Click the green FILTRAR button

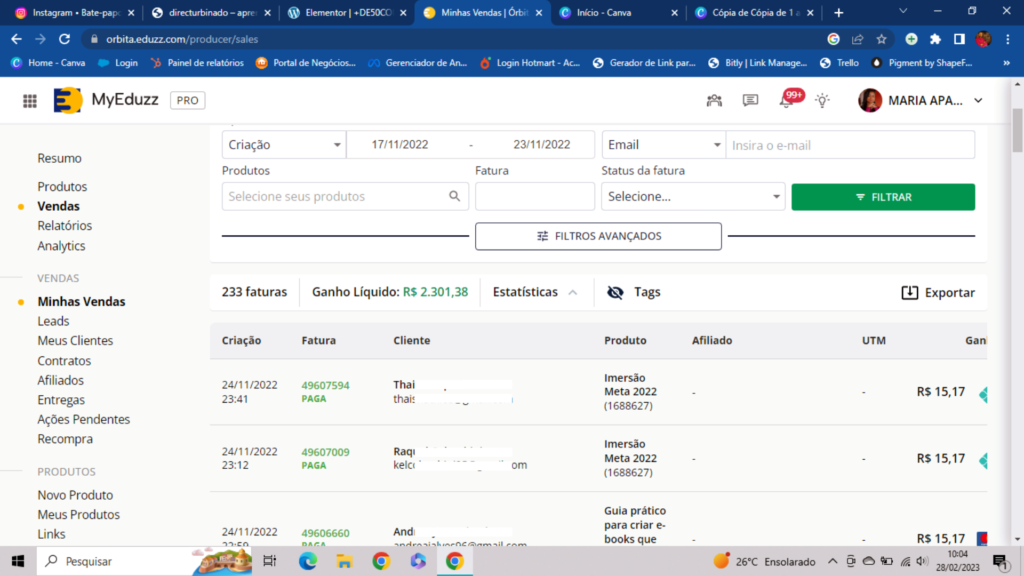tap(882, 197)
